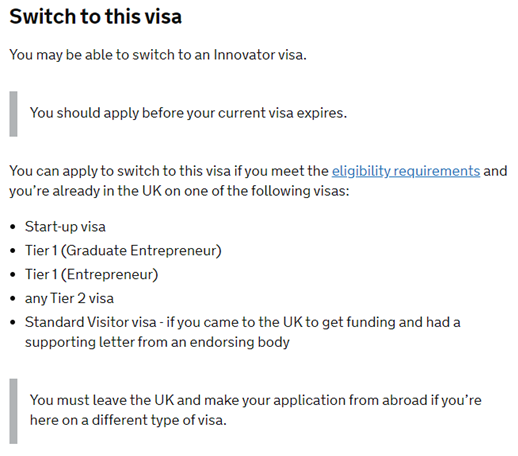Select the 'Start-up visa' list item
This screenshot has height=456, width=518.
pos(65,227)
